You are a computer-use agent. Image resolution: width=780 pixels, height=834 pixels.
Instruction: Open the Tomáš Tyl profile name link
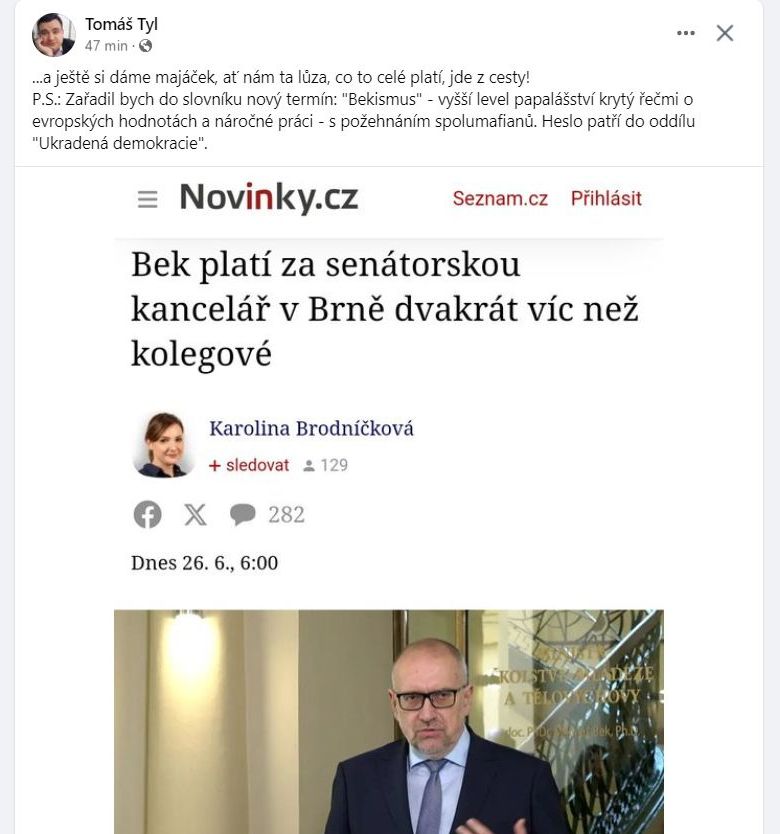(121, 24)
